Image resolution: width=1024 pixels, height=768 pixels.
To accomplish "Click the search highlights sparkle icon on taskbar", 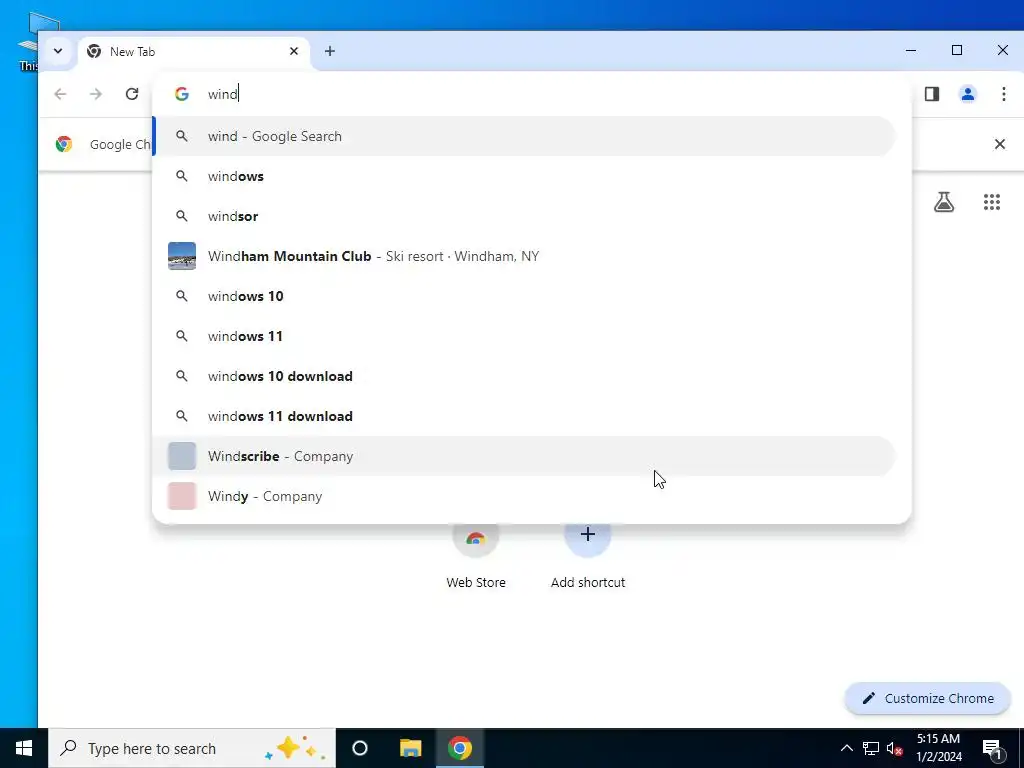I will click(x=295, y=748).
